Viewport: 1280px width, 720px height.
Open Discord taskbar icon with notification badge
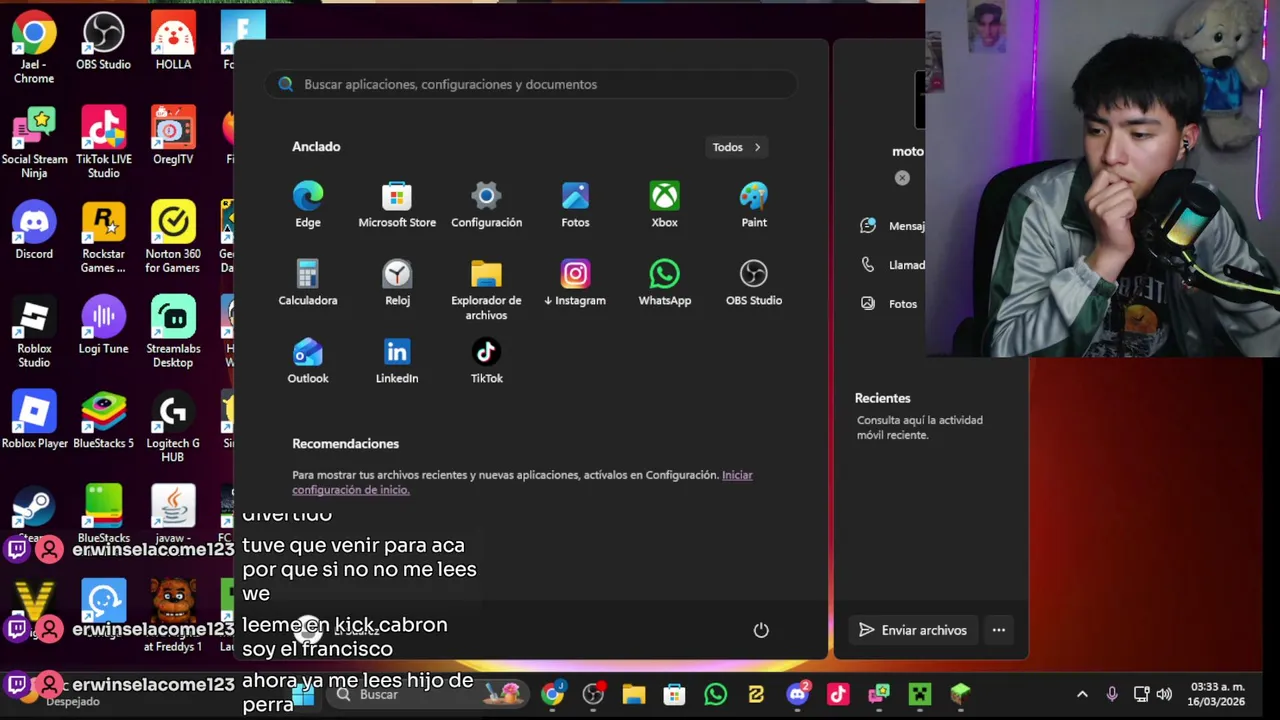(797, 694)
